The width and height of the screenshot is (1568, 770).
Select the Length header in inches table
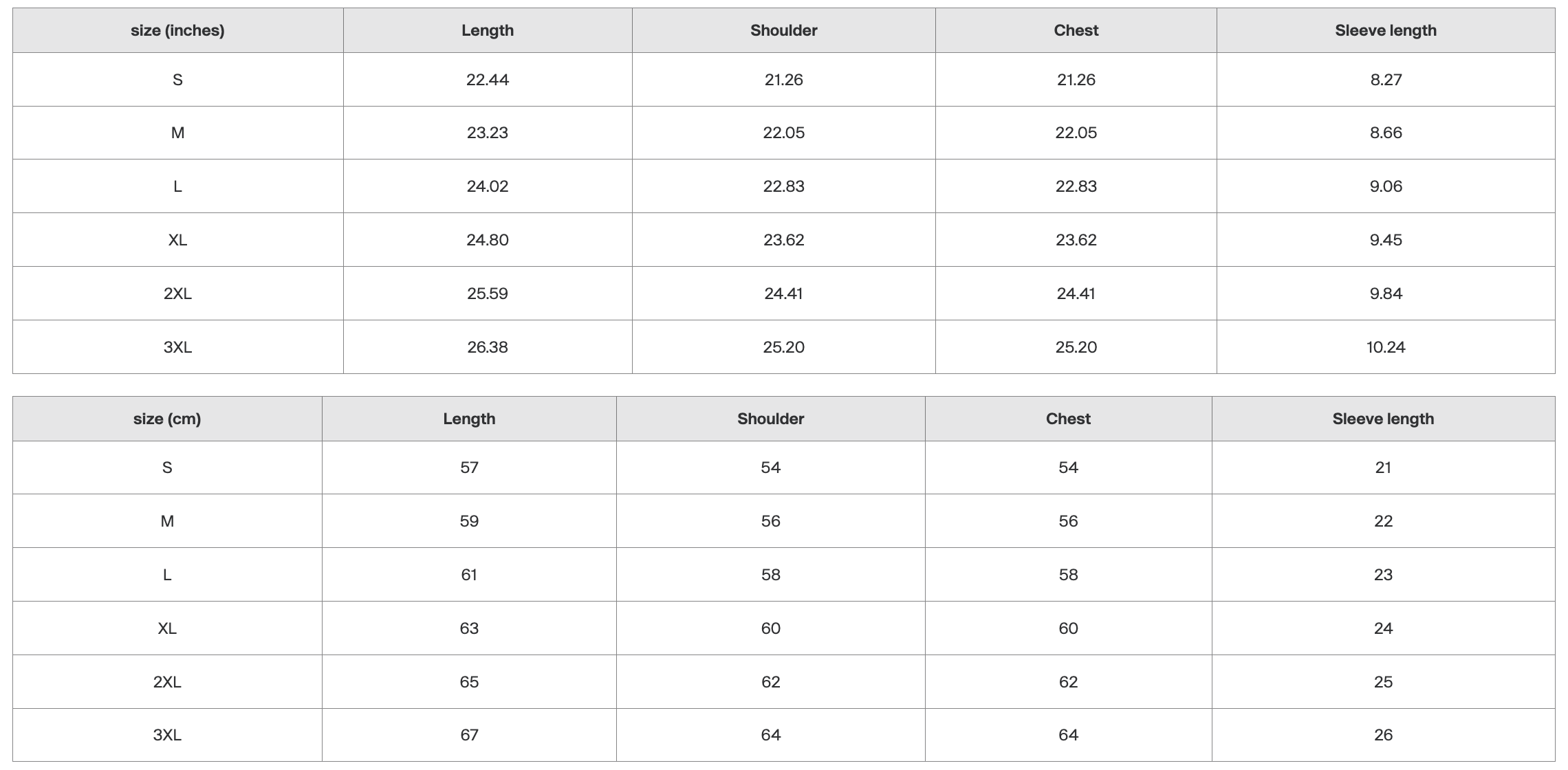pos(488,30)
